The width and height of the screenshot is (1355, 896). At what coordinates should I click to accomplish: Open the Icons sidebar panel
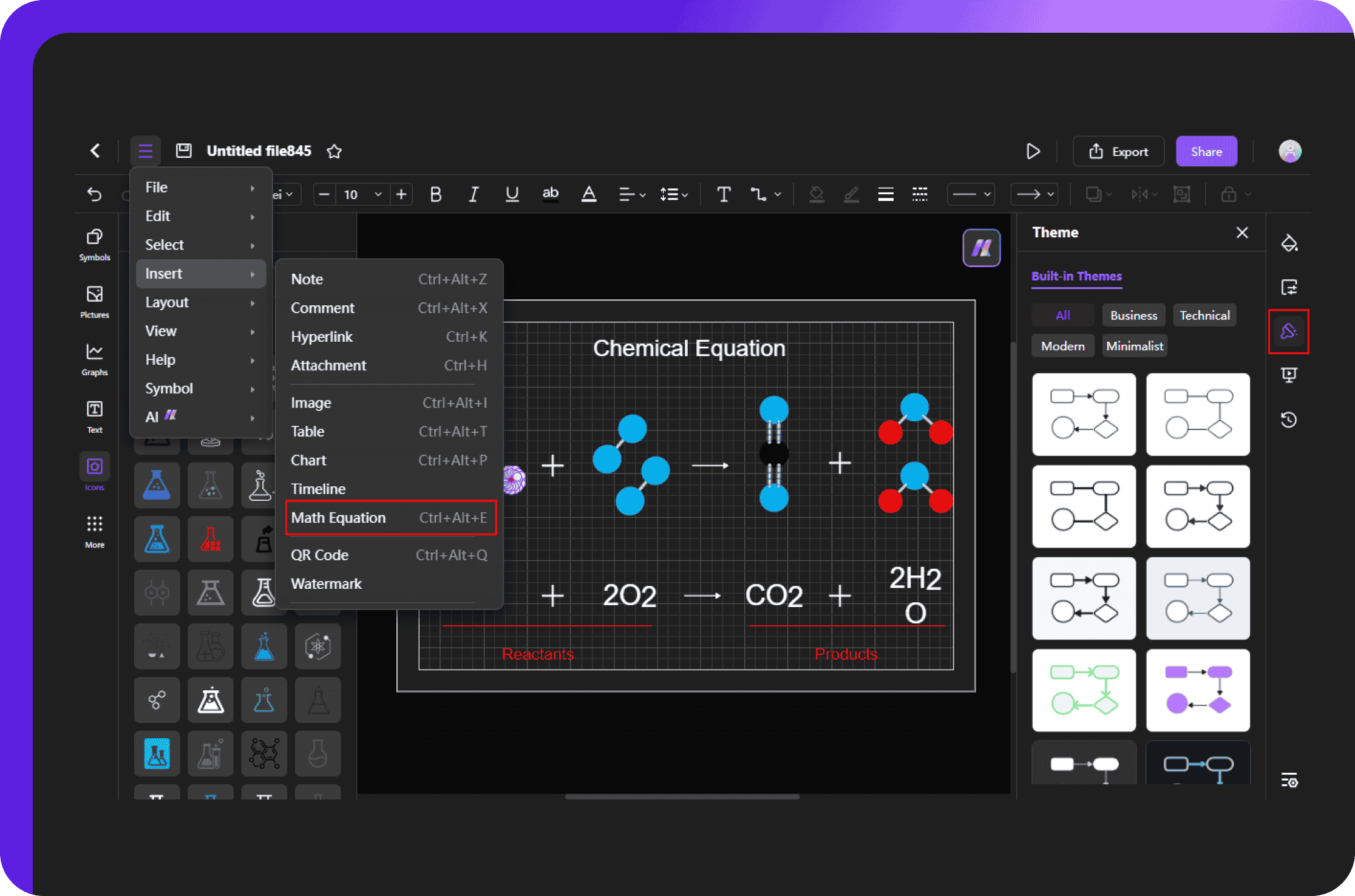click(x=95, y=473)
